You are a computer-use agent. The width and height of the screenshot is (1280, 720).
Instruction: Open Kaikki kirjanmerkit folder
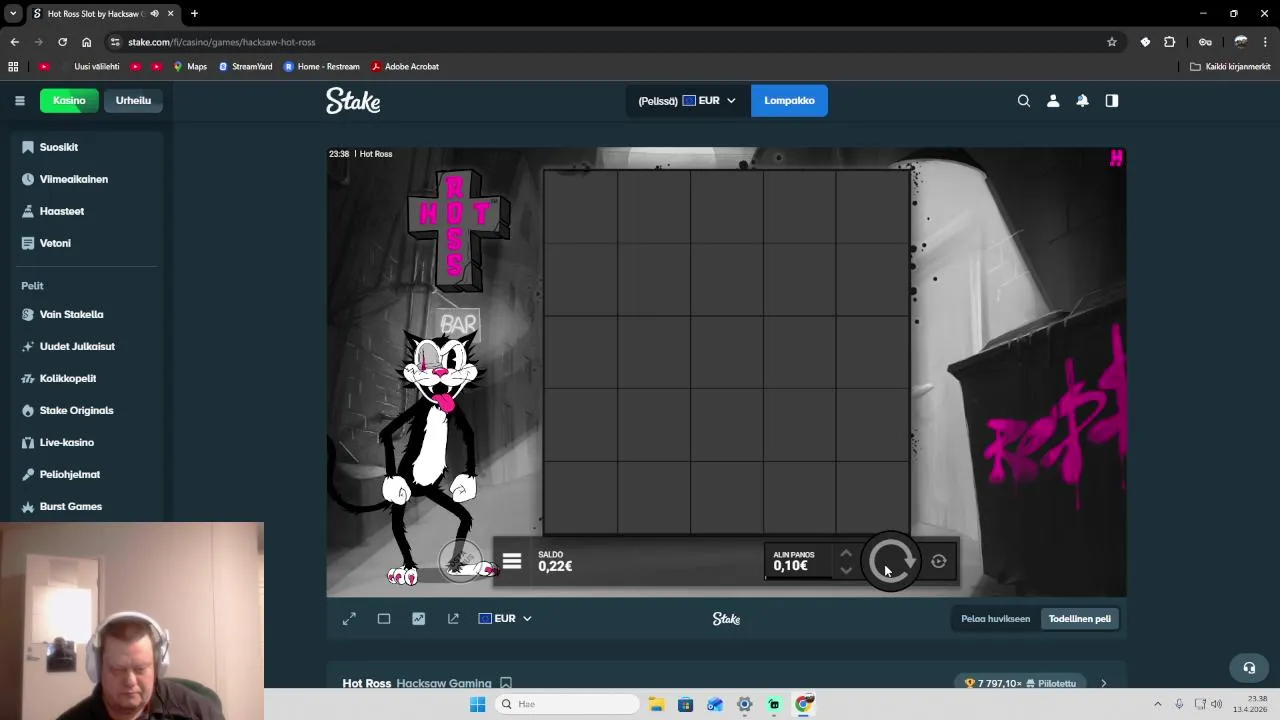(x=1231, y=67)
